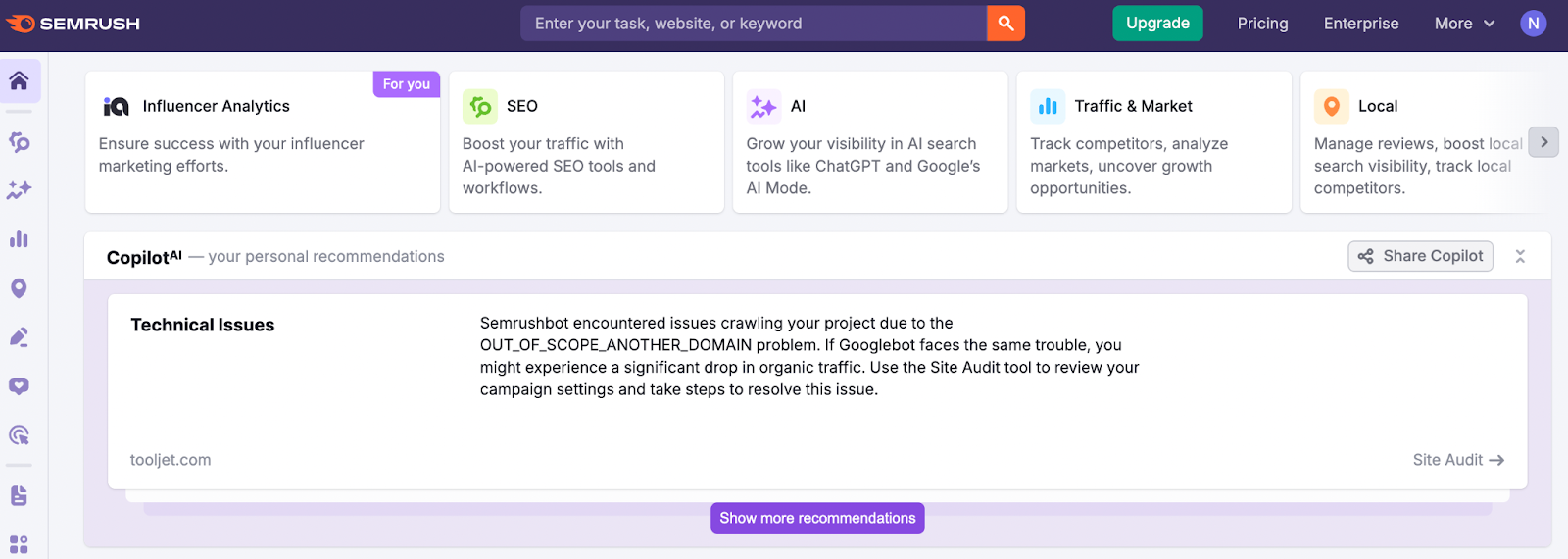This screenshot has height=559, width=1568.
Task: Open the Social heart sidebar icon
Action: pos(20,386)
